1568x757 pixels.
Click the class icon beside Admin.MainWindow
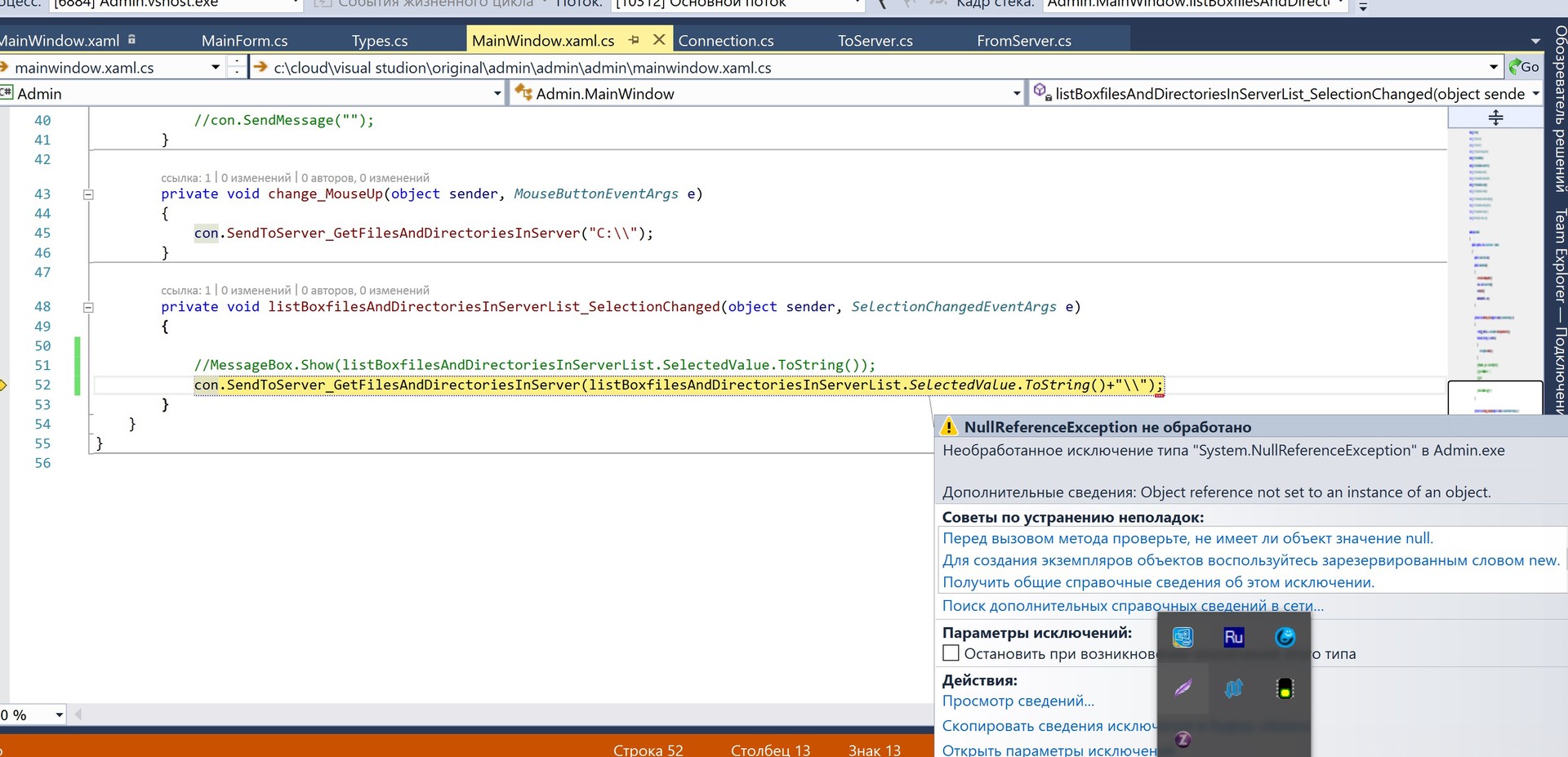(x=523, y=93)
